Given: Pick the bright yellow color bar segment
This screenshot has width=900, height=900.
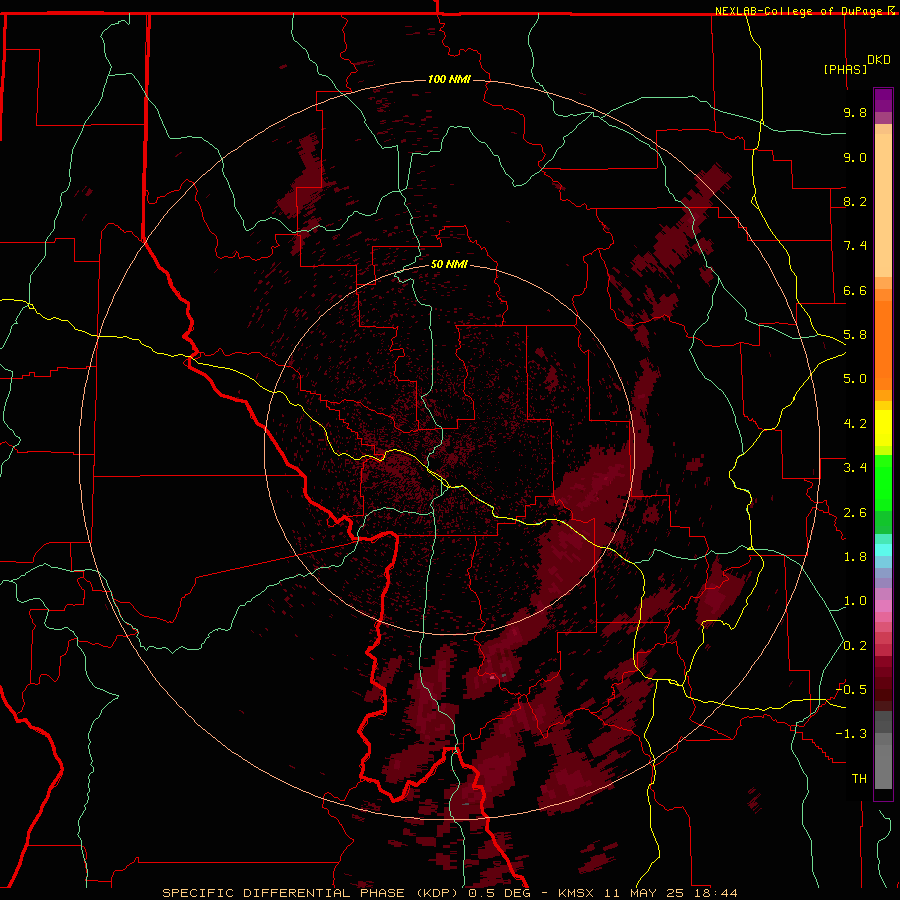Looking at the screenshot, I should click(883, 428).
